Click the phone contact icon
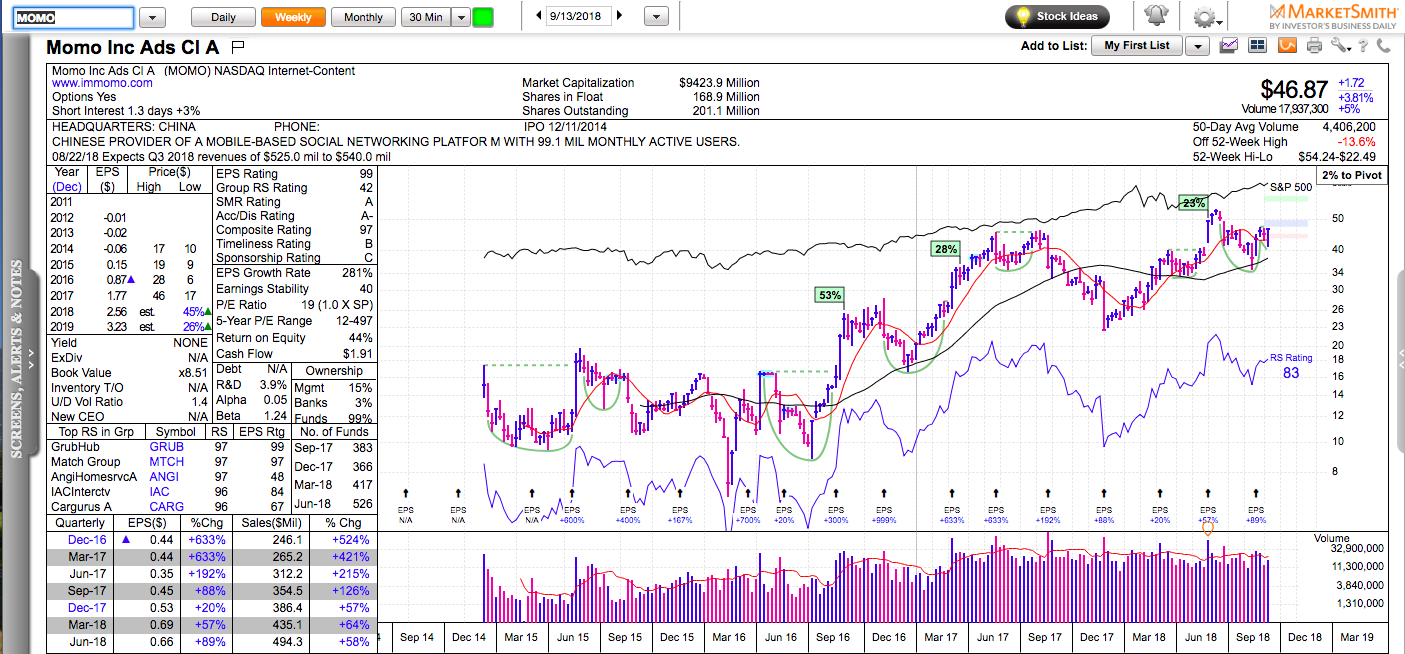The width and height of the screenshot is (1405, 654). click(x=1384, y=46)
